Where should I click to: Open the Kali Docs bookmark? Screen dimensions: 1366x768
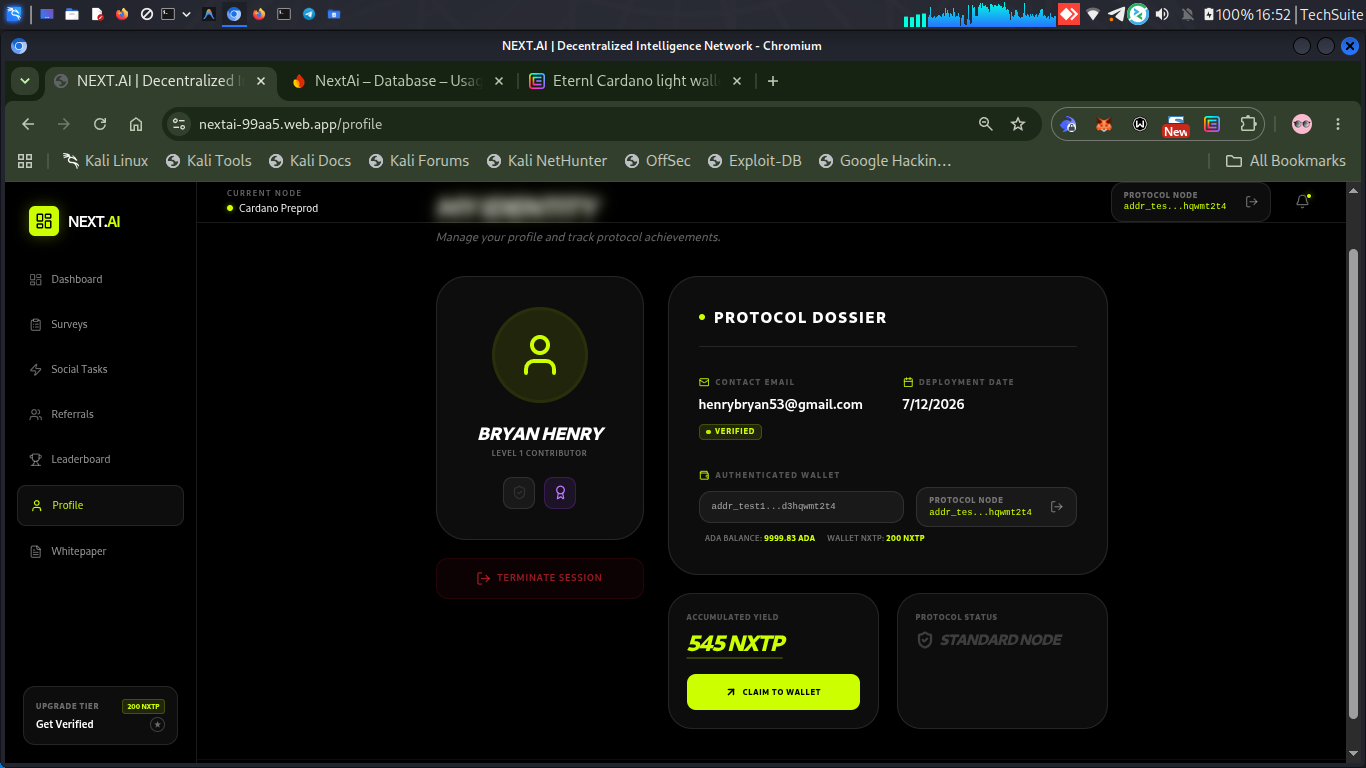[x=309, y=161]
